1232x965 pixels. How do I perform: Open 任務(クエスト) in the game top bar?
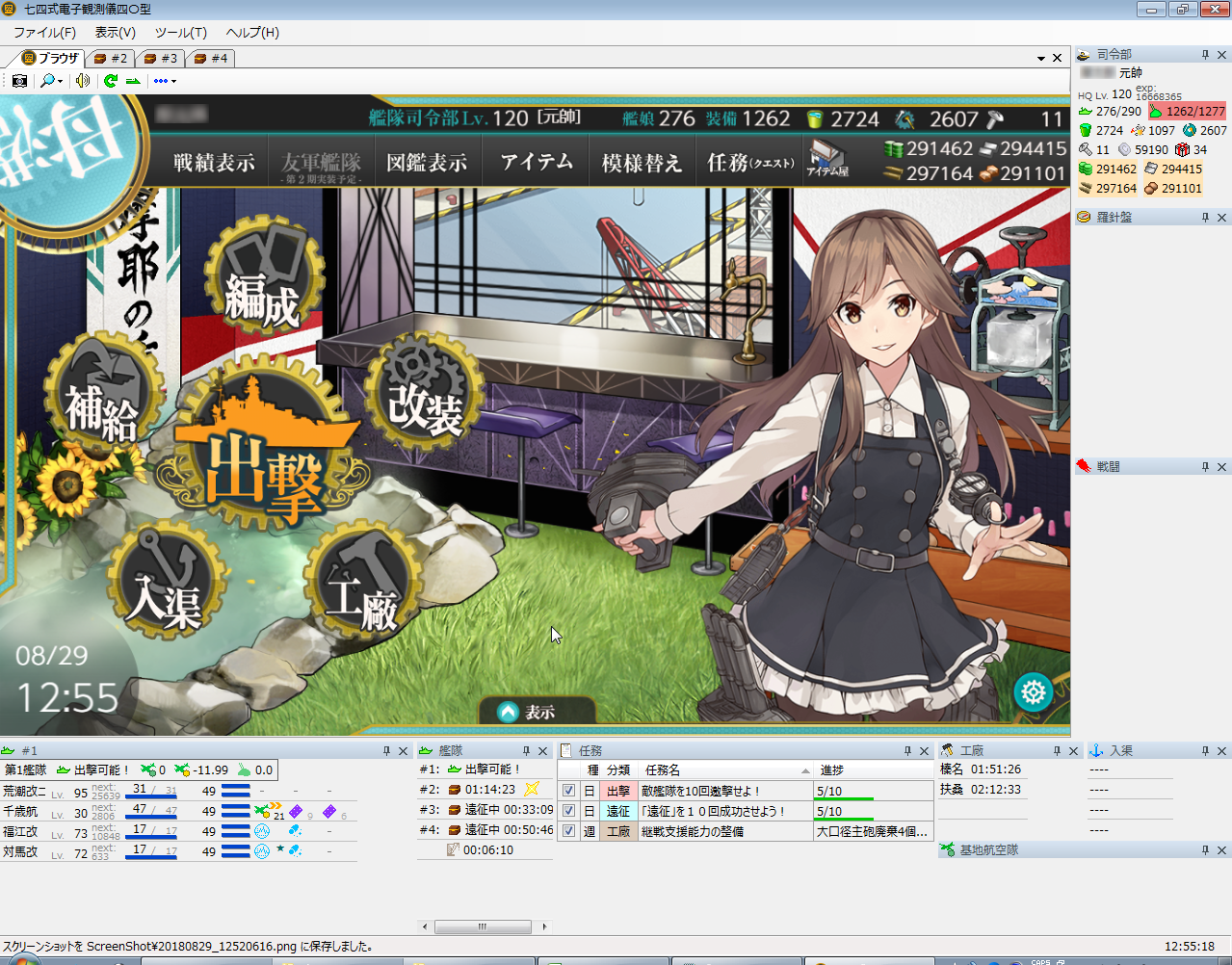coord(751,163)
